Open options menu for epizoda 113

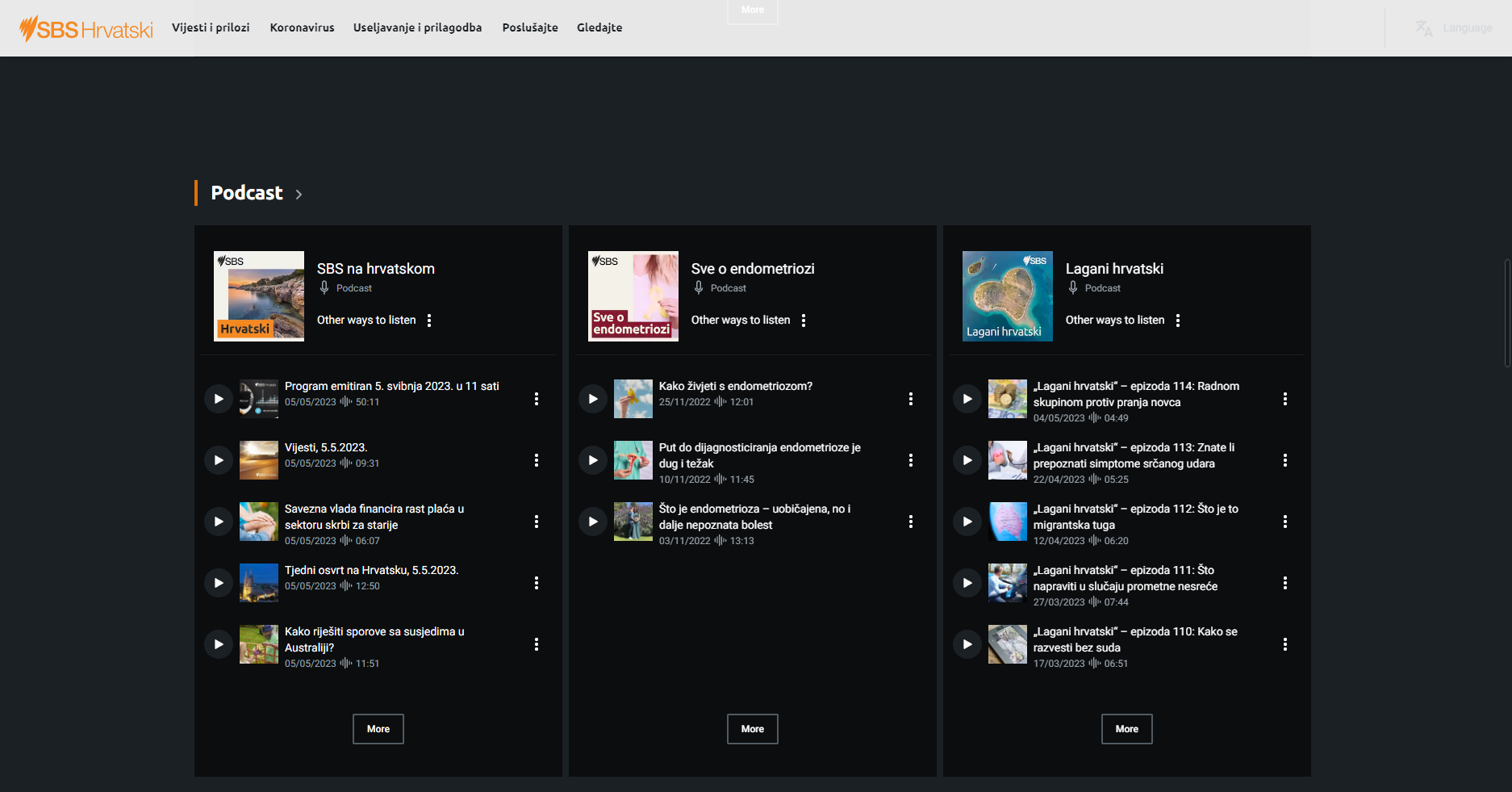click(1285, 459)
